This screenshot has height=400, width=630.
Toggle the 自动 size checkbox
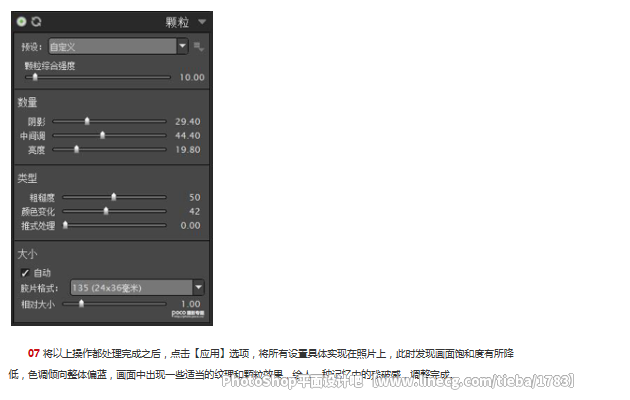click(25, 273)
